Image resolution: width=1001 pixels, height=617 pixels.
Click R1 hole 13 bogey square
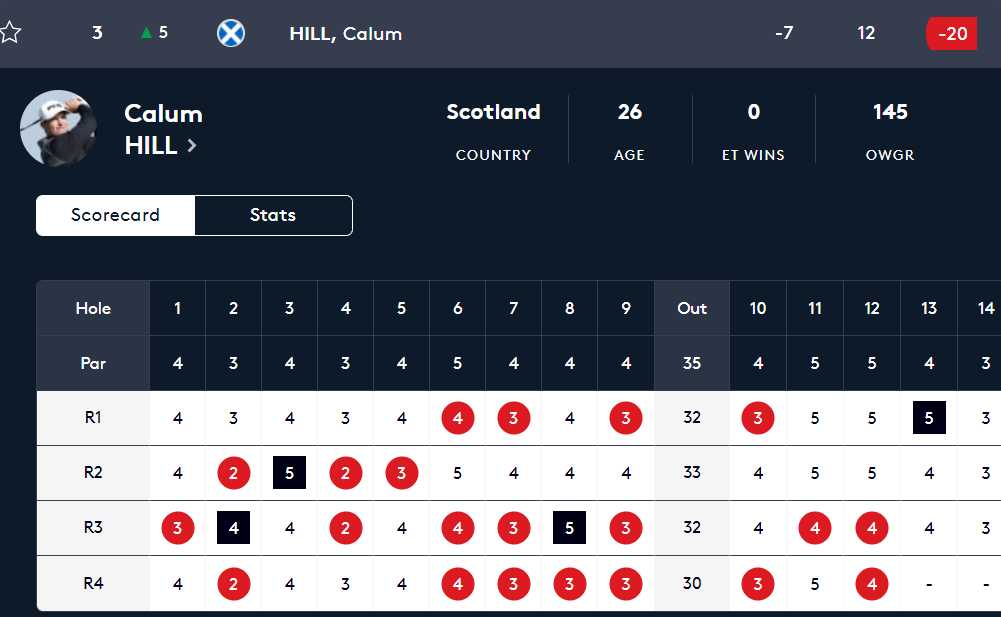929,418
